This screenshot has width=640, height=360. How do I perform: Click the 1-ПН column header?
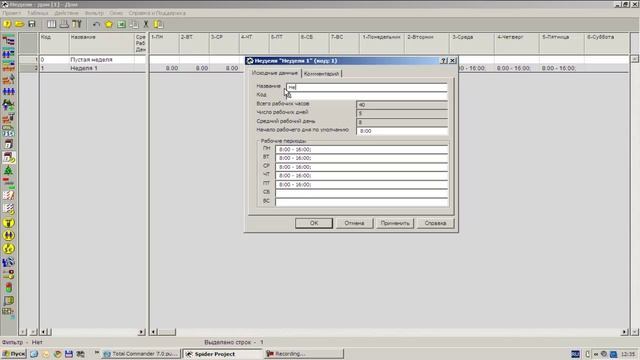point(164,43)
